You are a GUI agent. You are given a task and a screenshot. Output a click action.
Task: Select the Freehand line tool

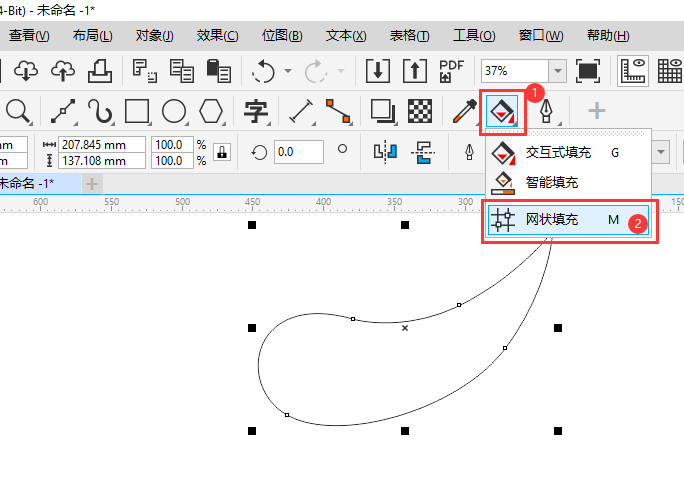point(63,111)
